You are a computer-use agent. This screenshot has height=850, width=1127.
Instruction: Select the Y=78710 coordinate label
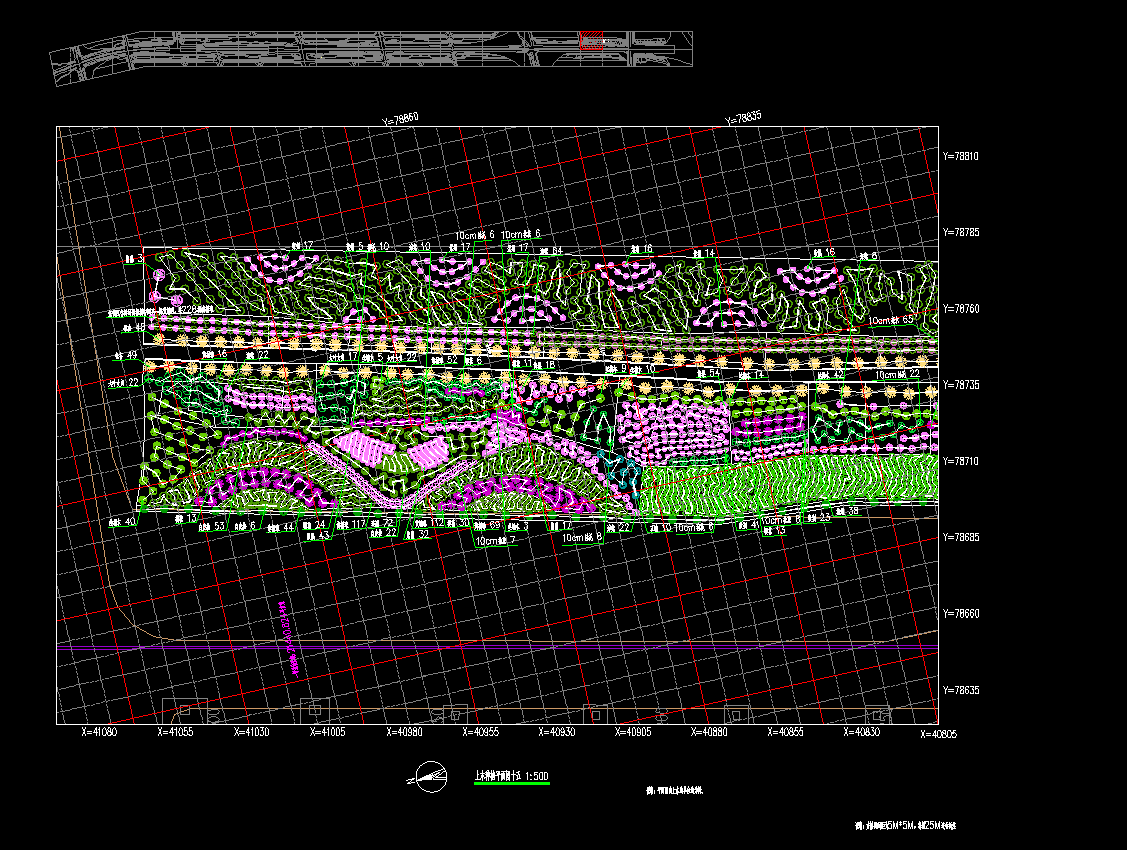[961, 461]
